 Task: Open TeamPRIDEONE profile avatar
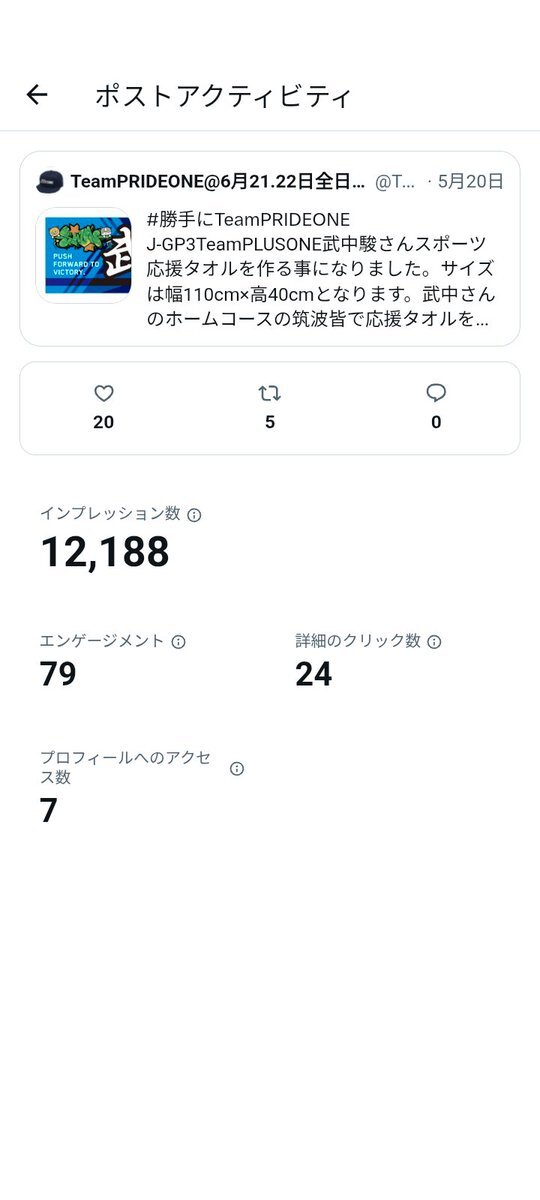pos(50,182)
